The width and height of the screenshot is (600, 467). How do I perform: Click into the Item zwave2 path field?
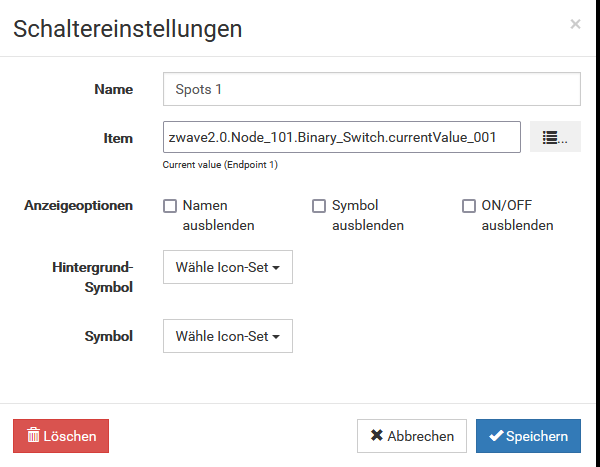(341, 138)
